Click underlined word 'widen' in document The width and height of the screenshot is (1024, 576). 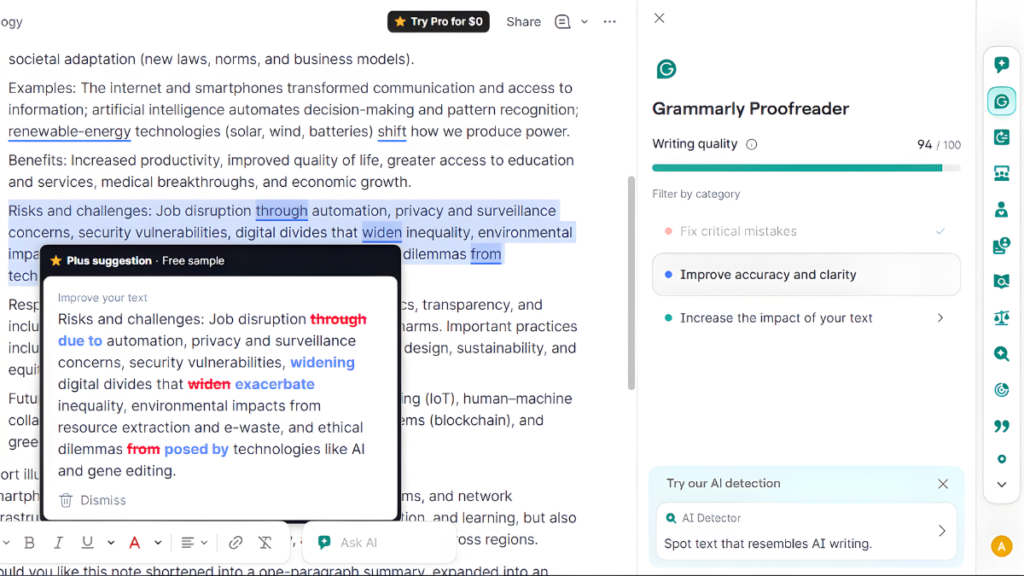(x=382, y=232)
